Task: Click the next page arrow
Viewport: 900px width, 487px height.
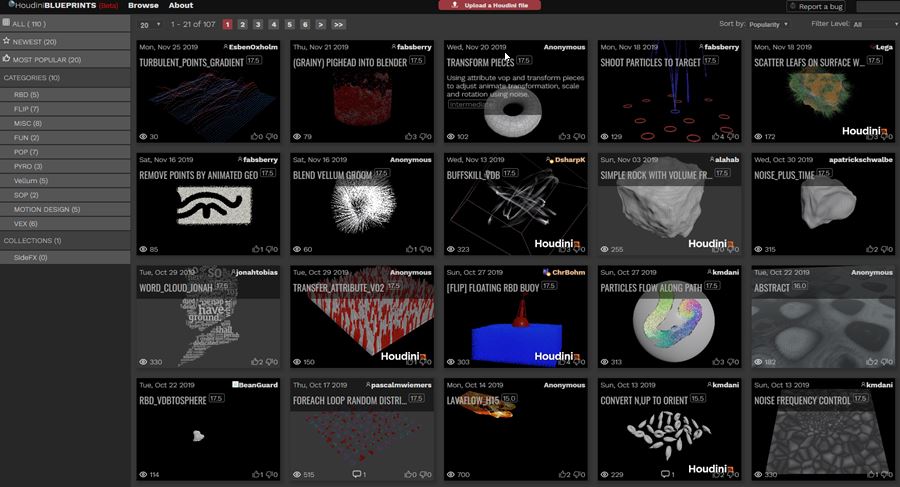Action: click(320, 24)
